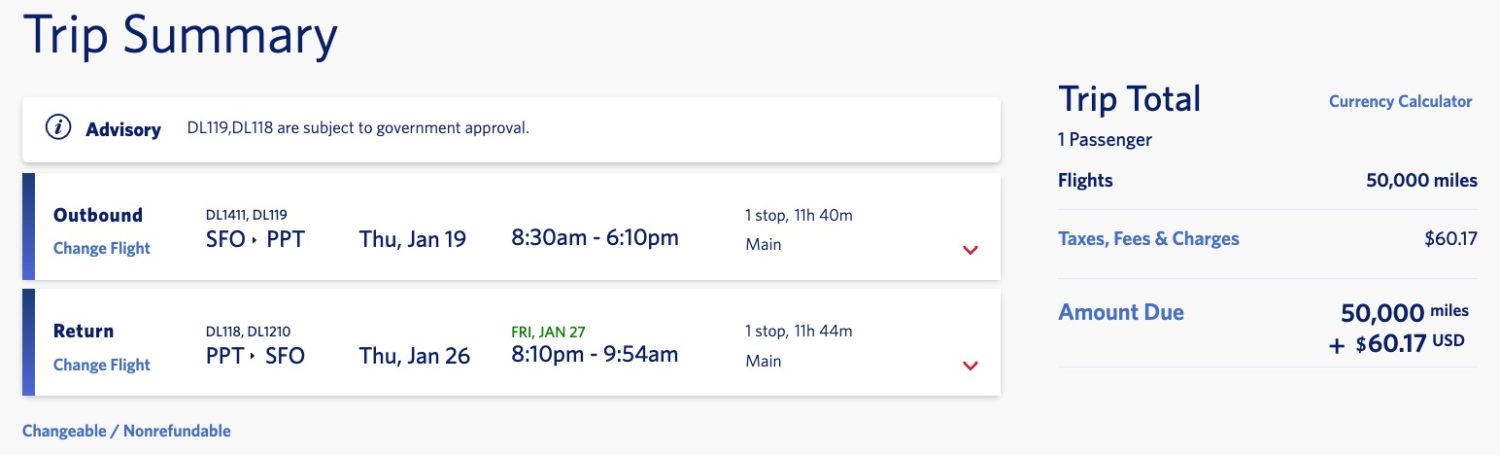Click the arrow icon between PPT and SFO
This screenshot has height=455, width=1500.
[x=255, y=356]
